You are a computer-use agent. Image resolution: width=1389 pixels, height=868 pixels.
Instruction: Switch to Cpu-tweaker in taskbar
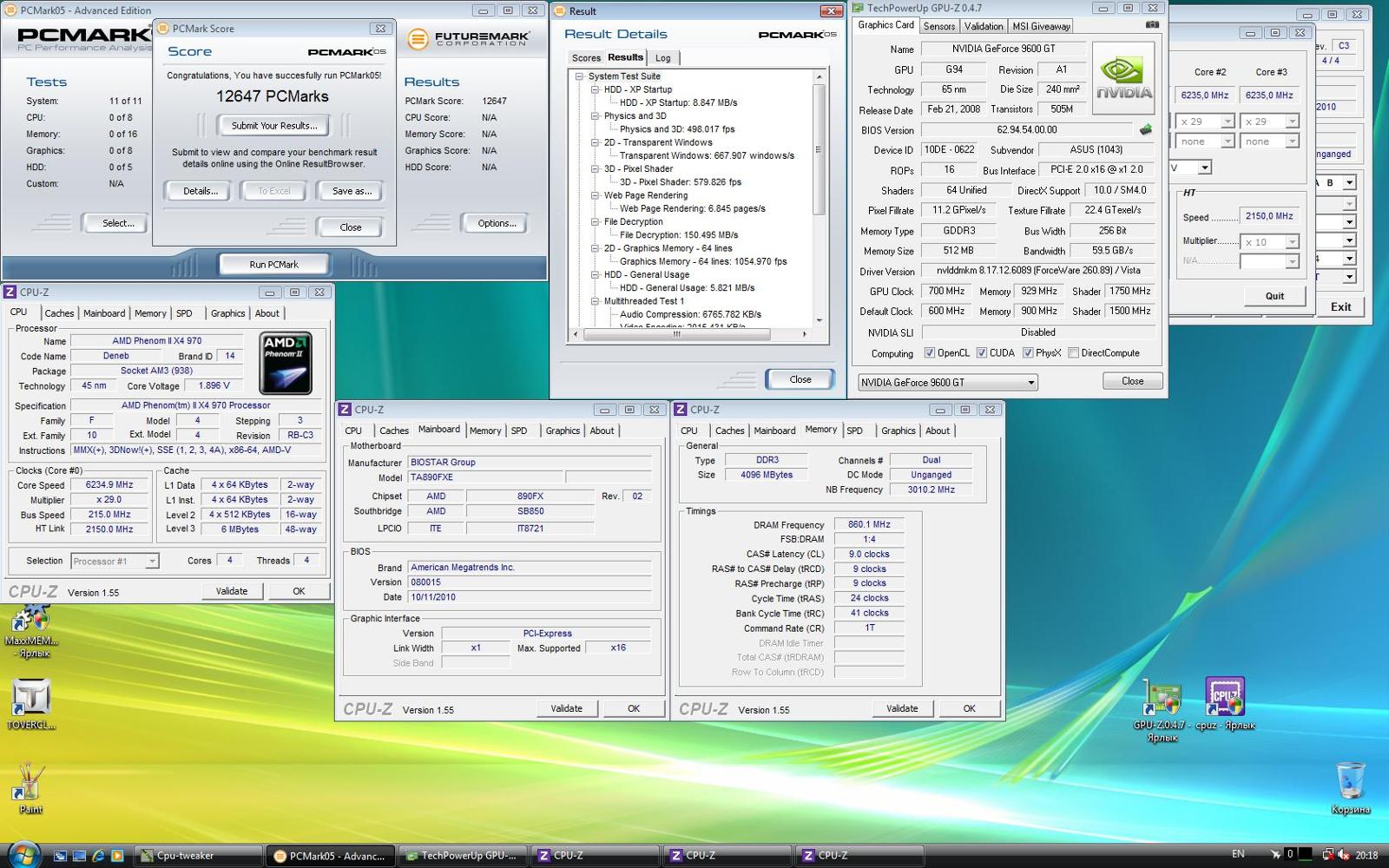198,856
